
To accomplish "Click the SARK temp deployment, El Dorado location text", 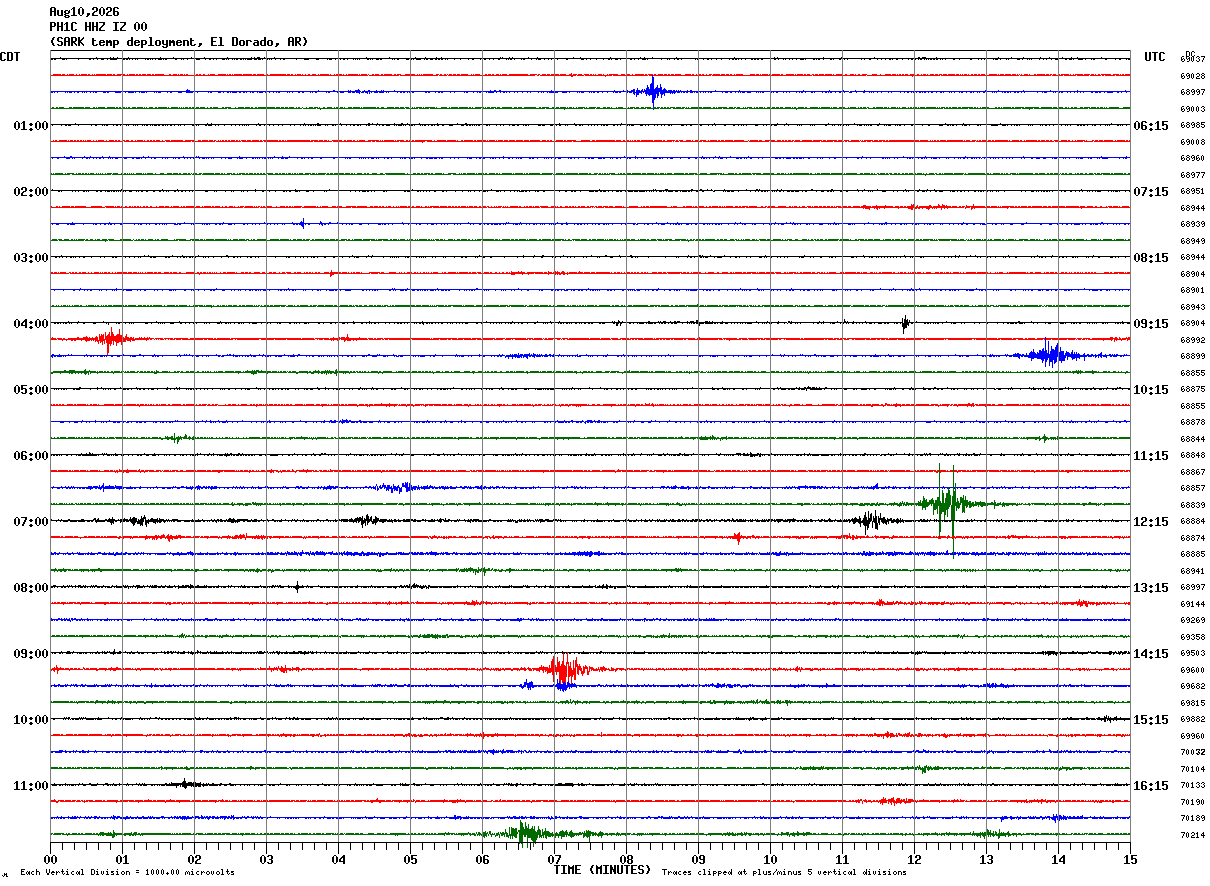I will pyautogui.click(x=179, y=42).
